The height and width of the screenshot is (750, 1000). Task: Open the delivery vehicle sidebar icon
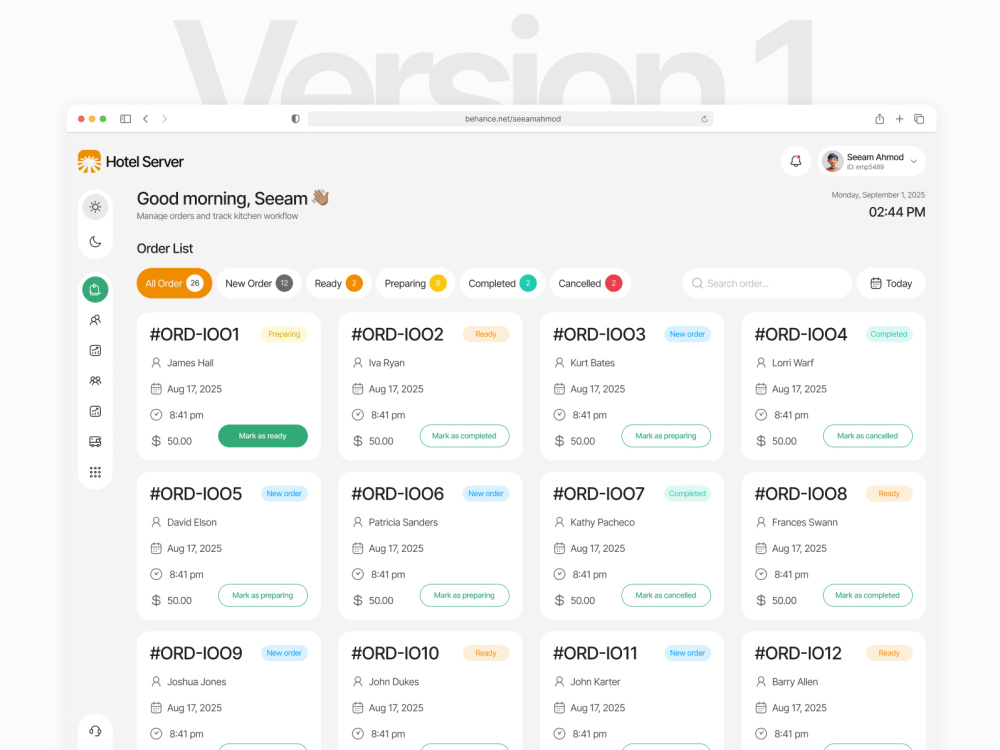[x=95, y=441]
